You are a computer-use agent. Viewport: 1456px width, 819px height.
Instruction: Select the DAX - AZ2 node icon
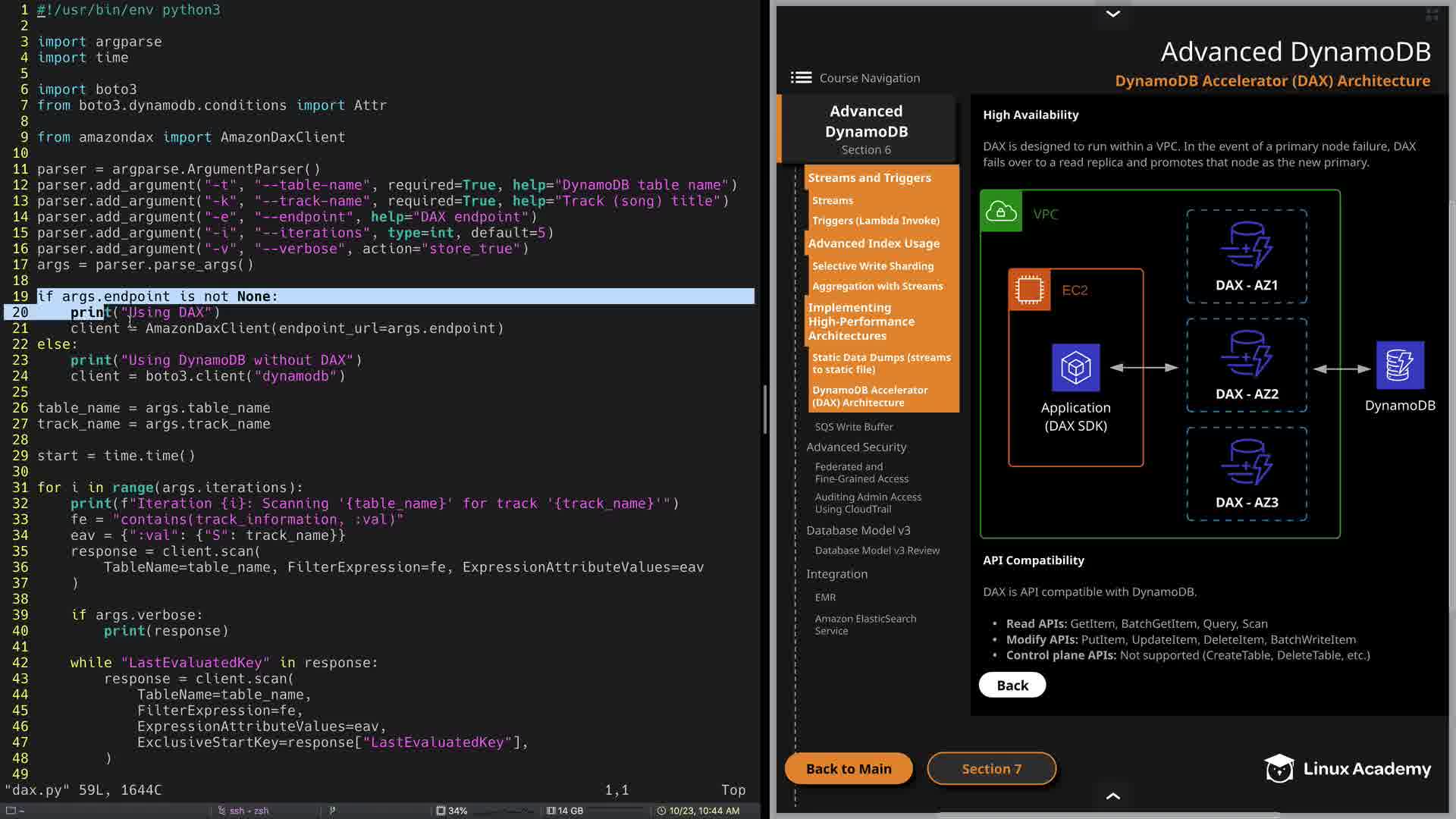1246,353
